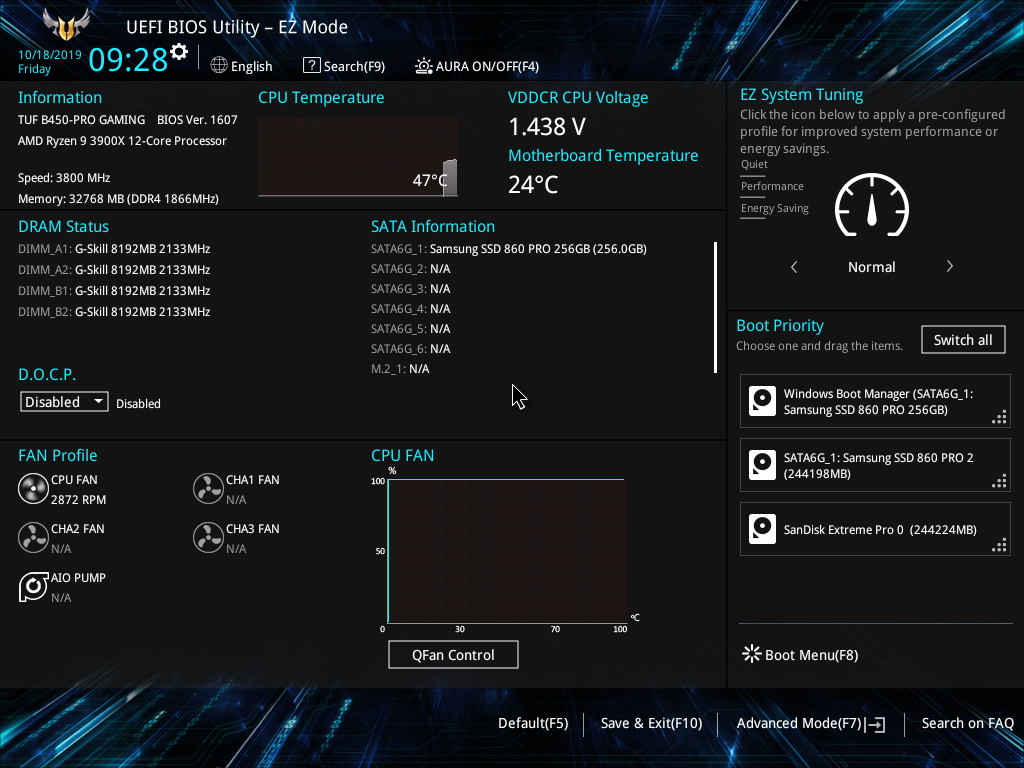Click the 09:28 clock display
Image resolution: width=1024 pixels, height=768 pixels.
coord(128,59)
